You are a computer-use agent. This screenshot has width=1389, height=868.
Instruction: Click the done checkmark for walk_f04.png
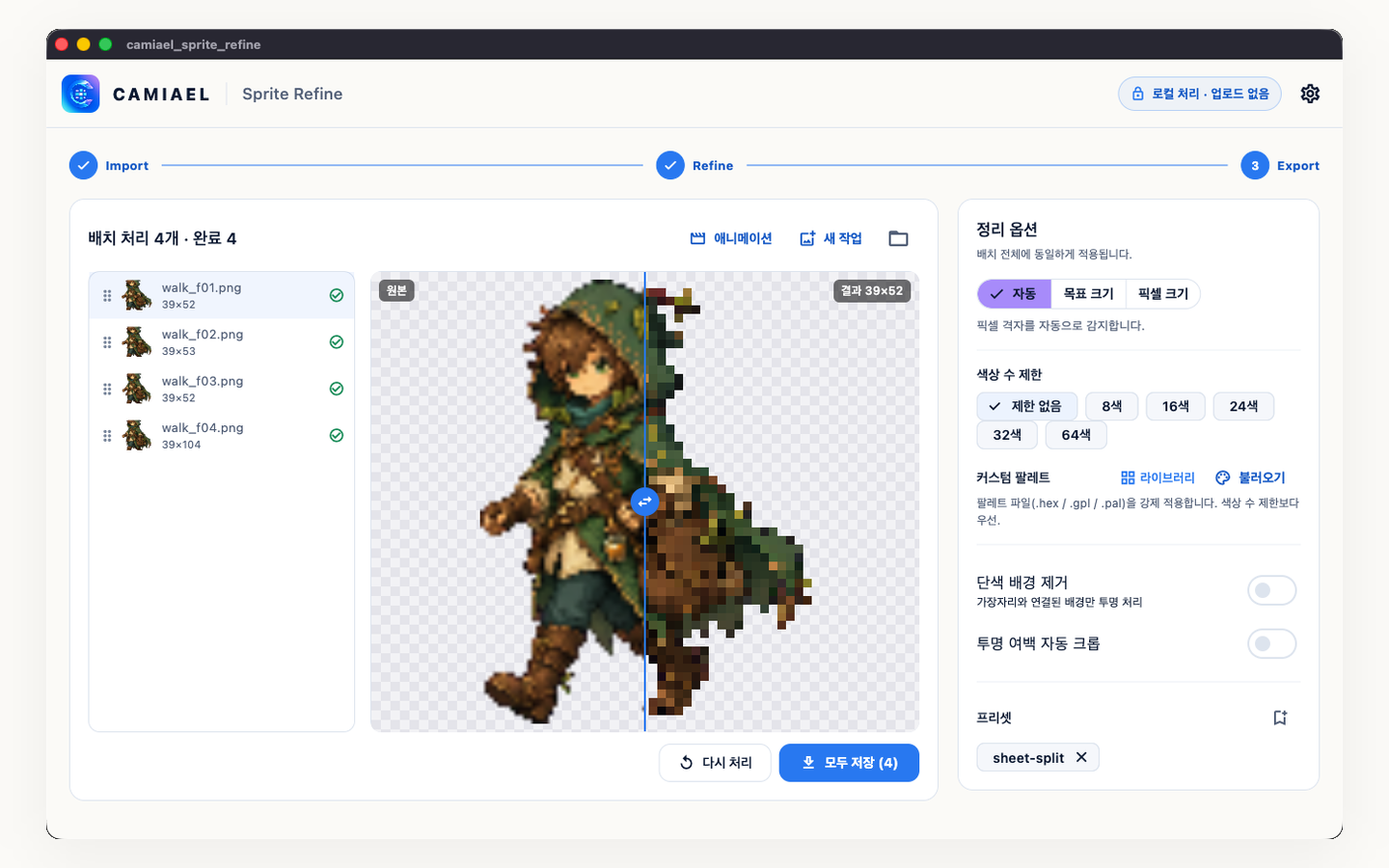point(337,436)
